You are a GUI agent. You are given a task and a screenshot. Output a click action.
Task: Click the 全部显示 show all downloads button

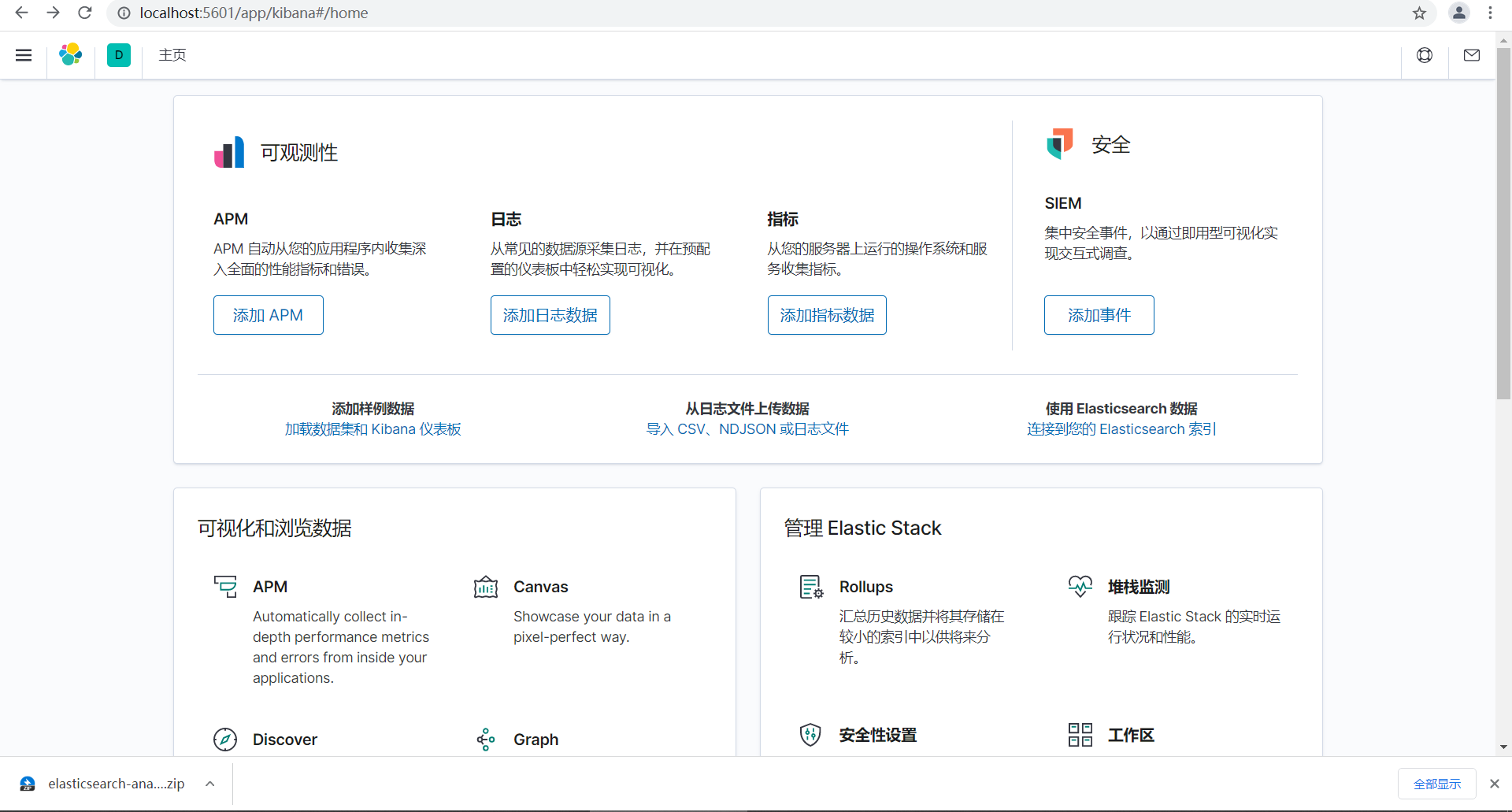(x=1437, y=784)
